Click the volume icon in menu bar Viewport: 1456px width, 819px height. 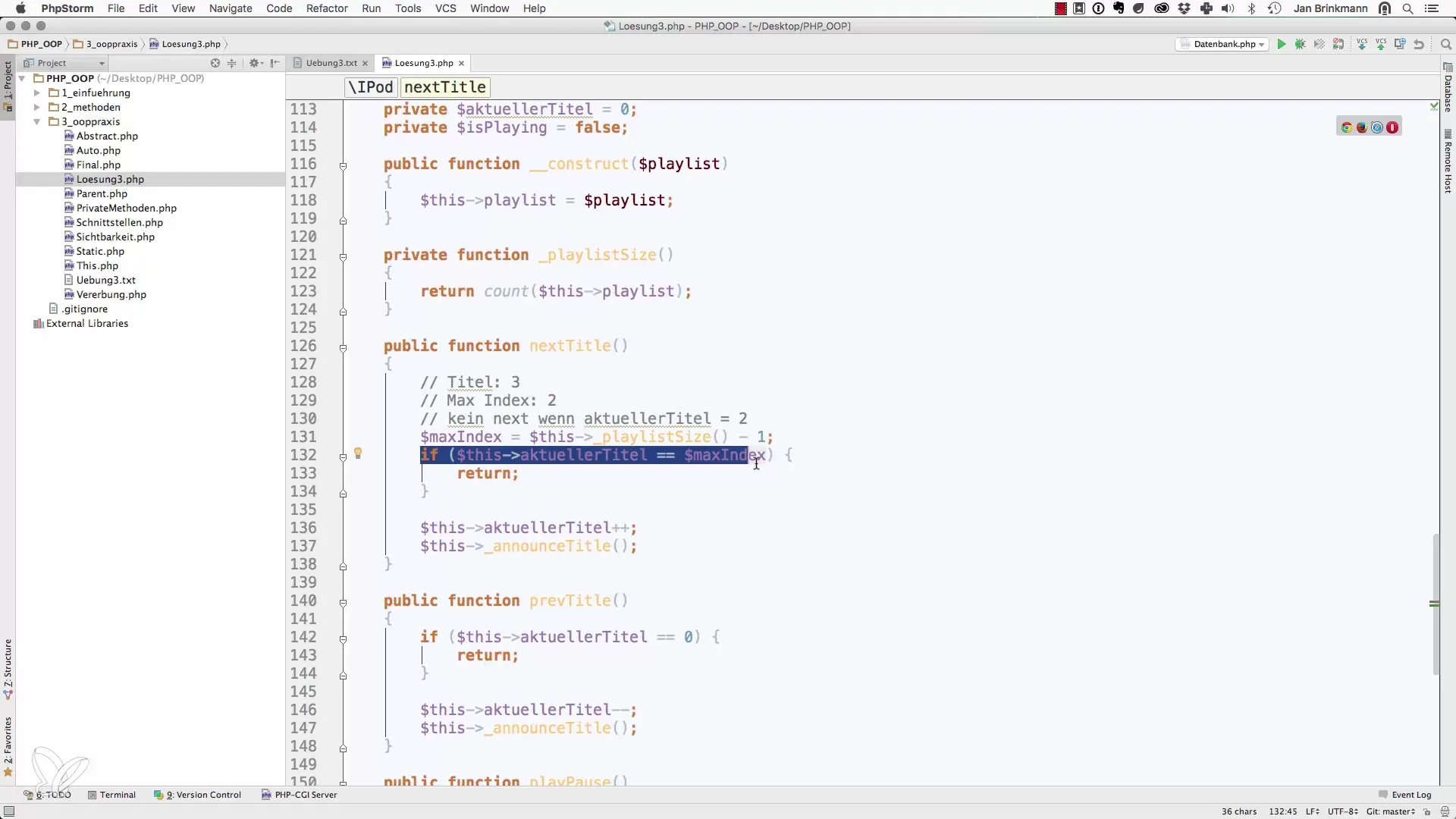tap(1228, 8)
